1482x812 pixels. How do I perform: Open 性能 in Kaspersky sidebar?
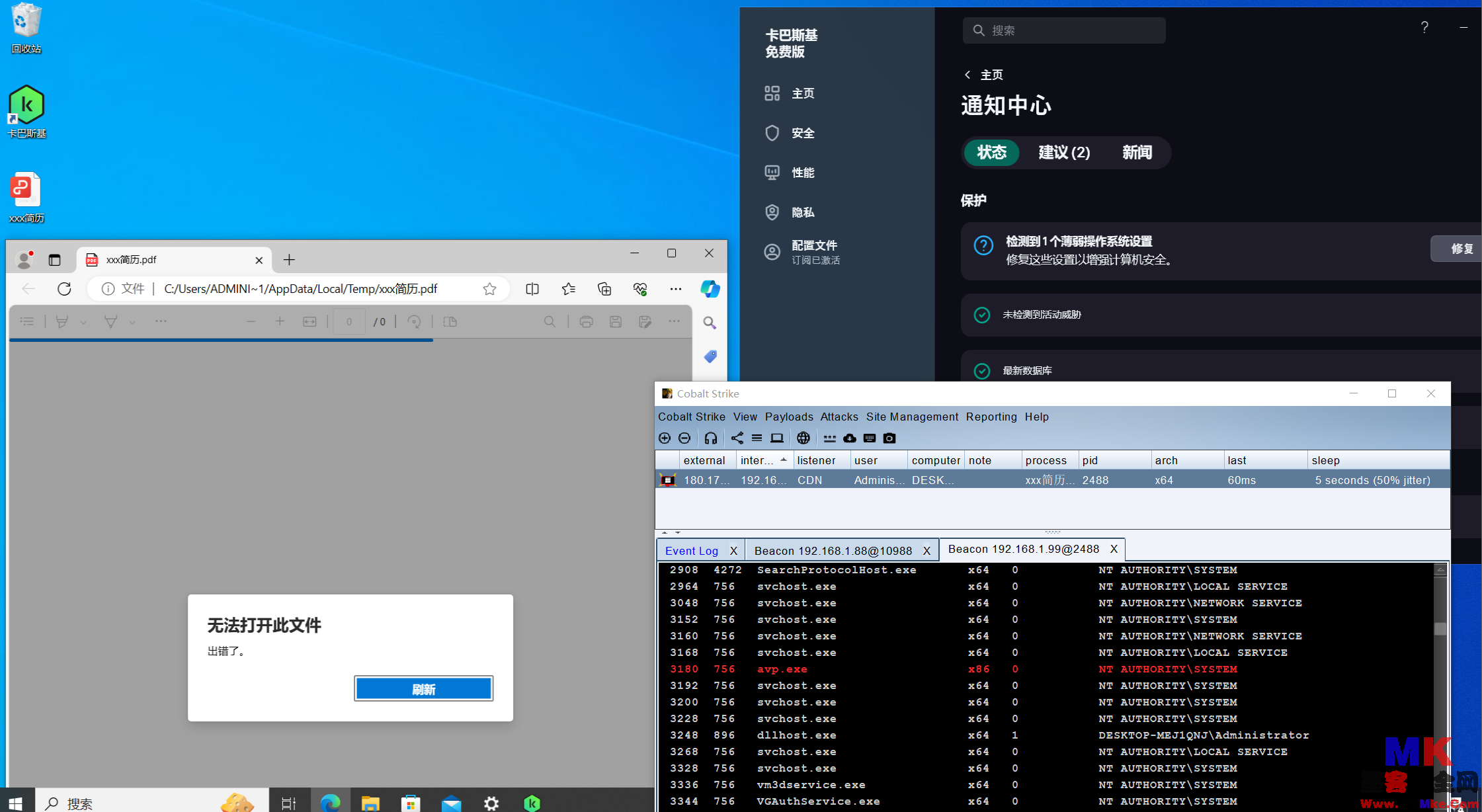tap(790, 173)
